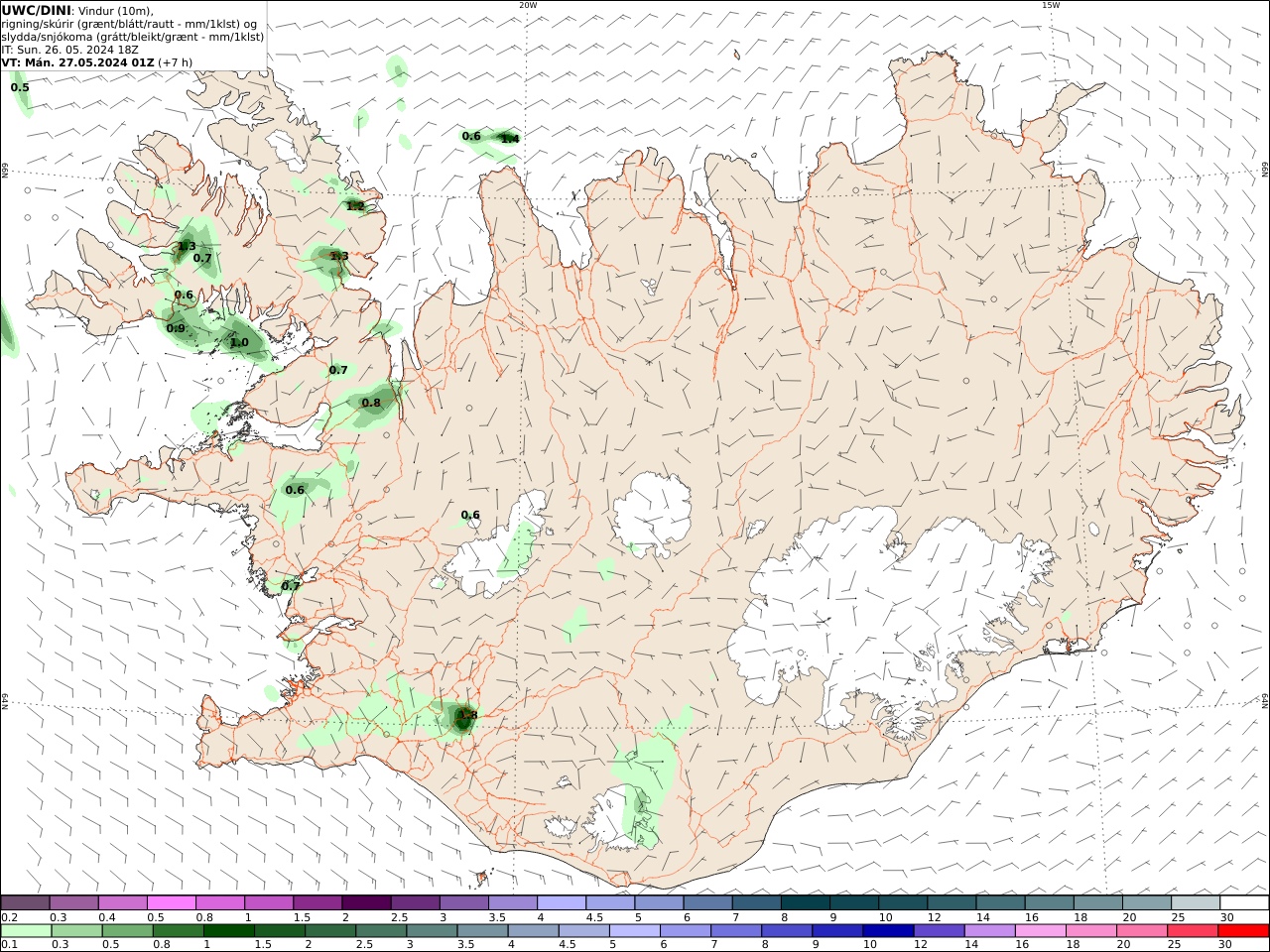
Task: Click the '0.2' label in the upper legend row
Action: (x=9, y=917)
